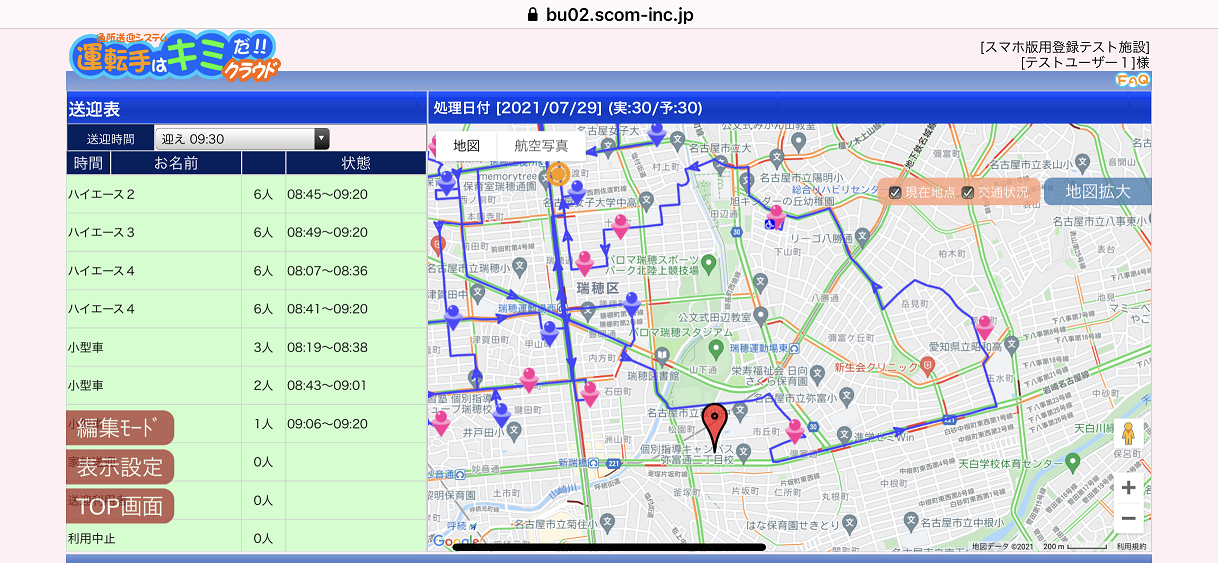Click パロマ瑞穂スポーツパーク green marker

point(709,265)
